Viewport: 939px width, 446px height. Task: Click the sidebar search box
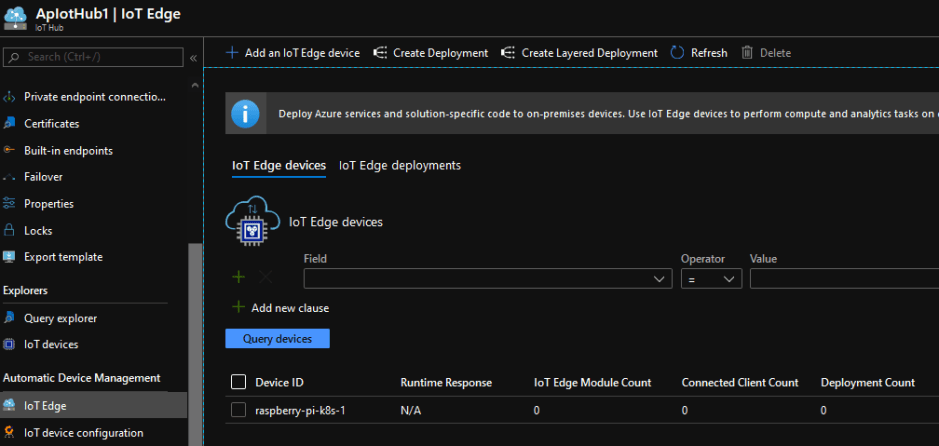[x=95, y=57]
